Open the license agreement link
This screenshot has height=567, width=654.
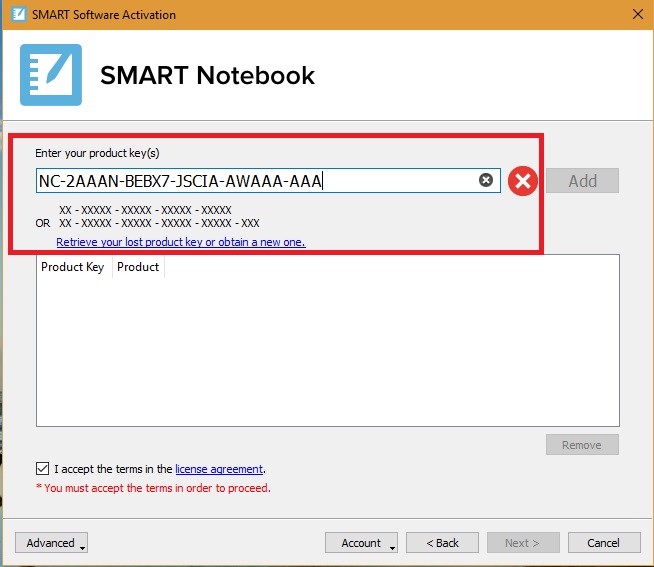click(x=219, y=469)
